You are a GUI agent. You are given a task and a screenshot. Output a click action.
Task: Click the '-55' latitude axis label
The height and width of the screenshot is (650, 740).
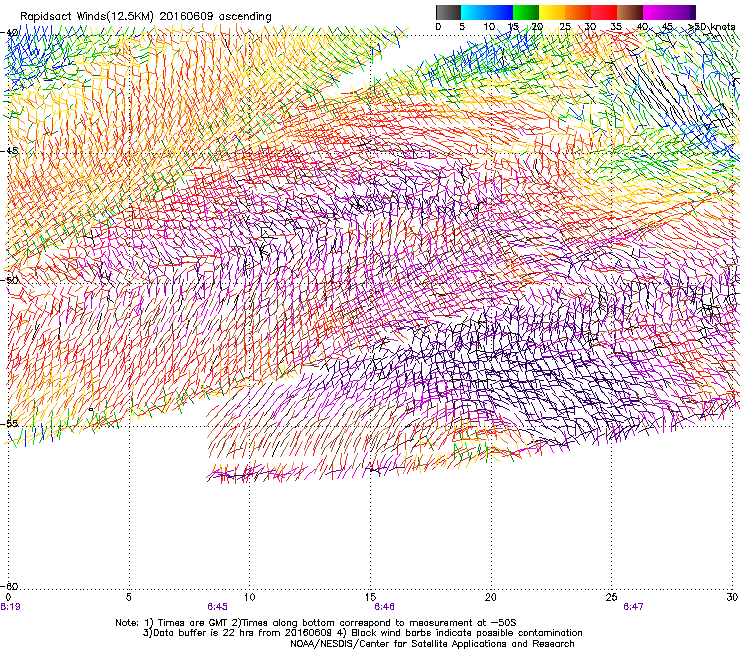[x=10, y=423]
